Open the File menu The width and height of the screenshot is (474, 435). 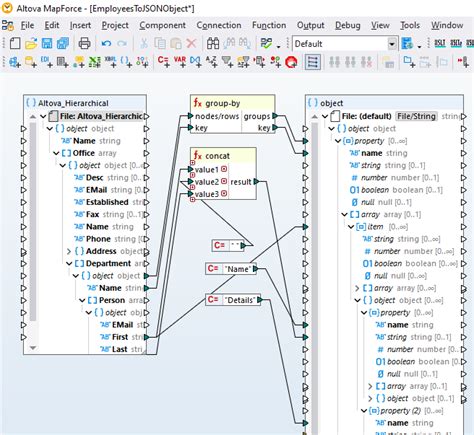coord(27,25)
